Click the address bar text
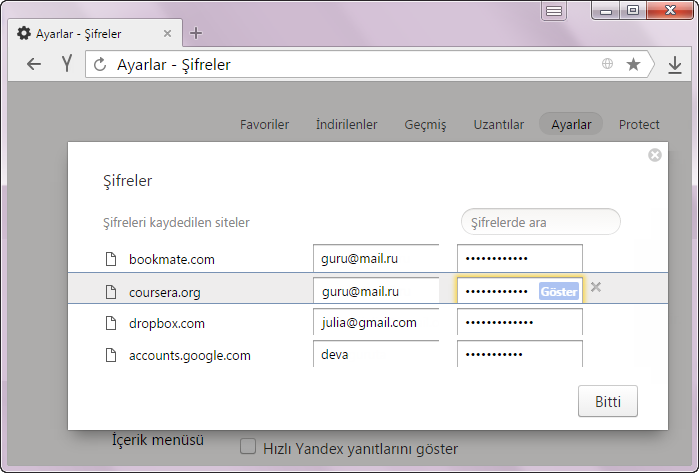Viewport: 699px width, 473px height. pos(174,65)
